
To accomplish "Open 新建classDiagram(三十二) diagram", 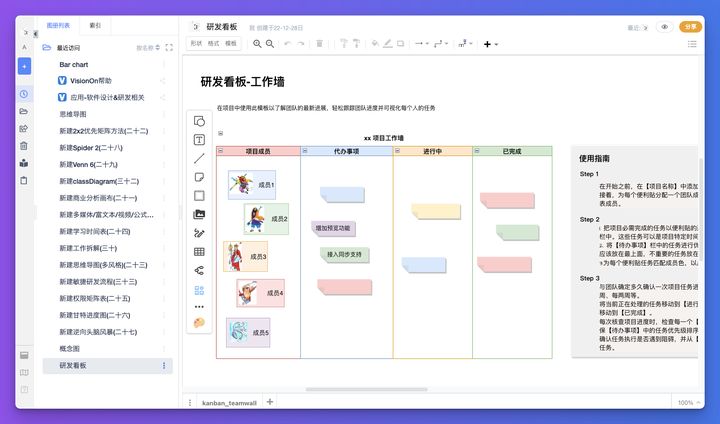I will click(x=99, y=181).
